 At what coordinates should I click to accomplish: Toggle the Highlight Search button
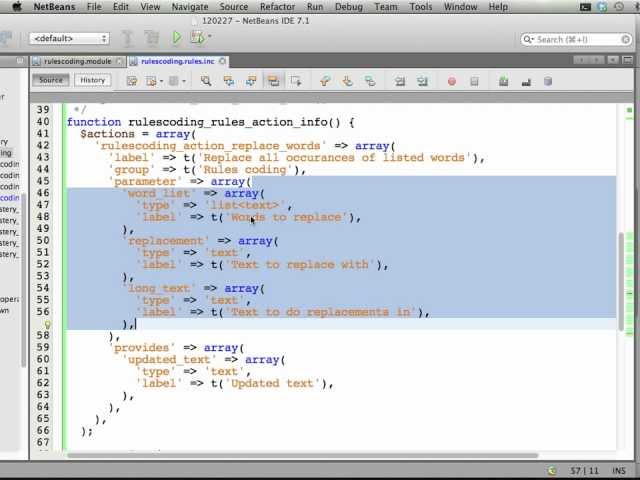pyautogui.click(x=273, y=81)
